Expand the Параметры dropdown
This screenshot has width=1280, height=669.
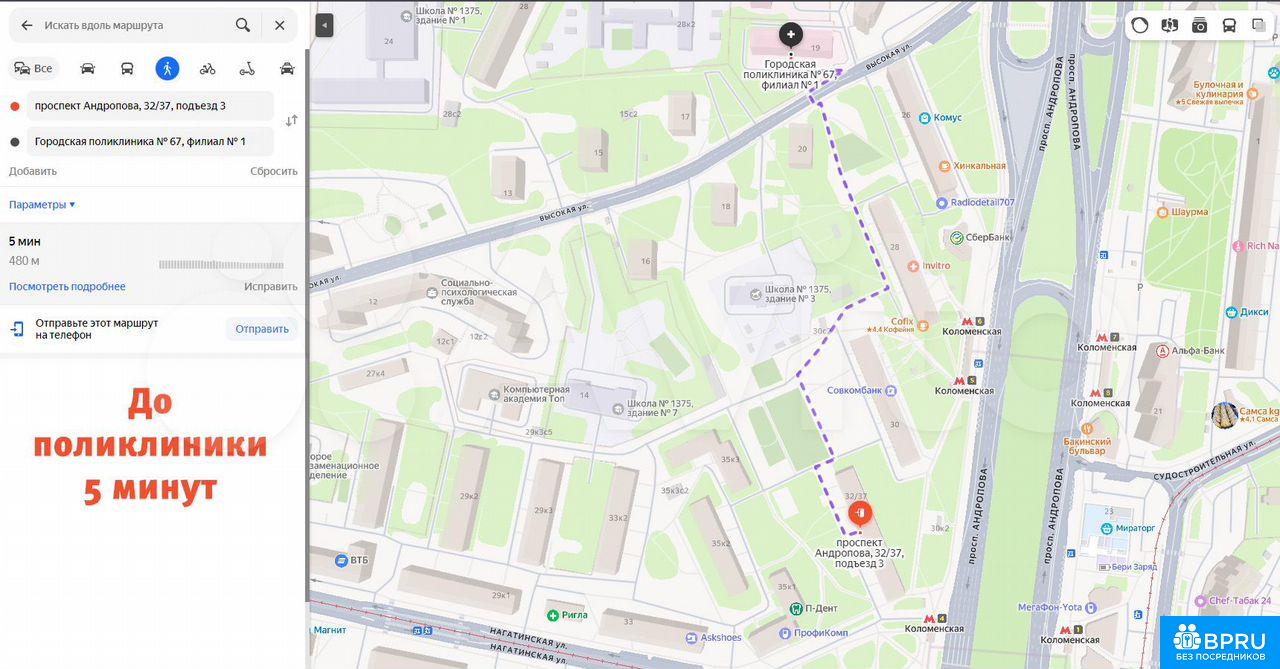[x=42, y=204]
